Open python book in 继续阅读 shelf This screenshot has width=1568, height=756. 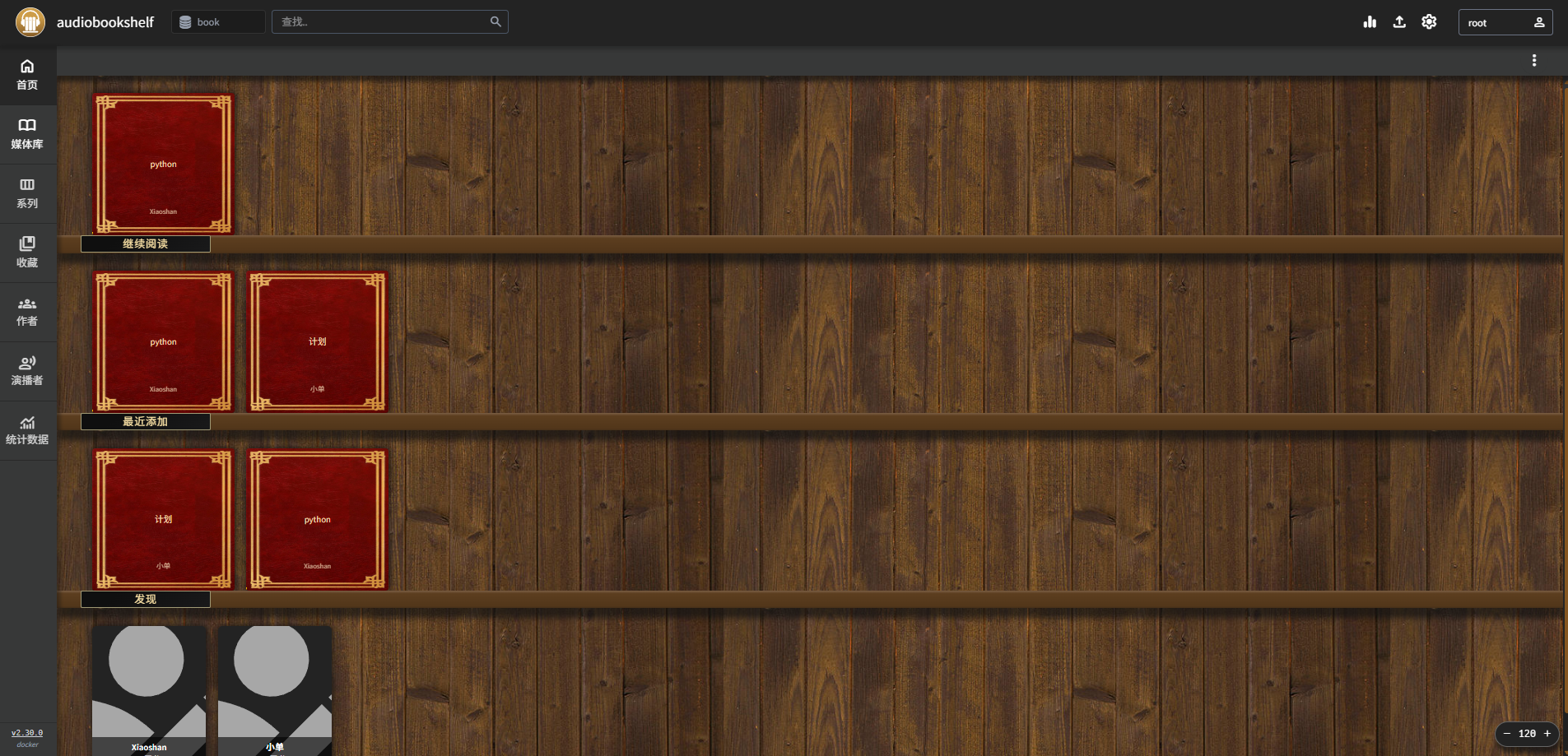[163, 165]
